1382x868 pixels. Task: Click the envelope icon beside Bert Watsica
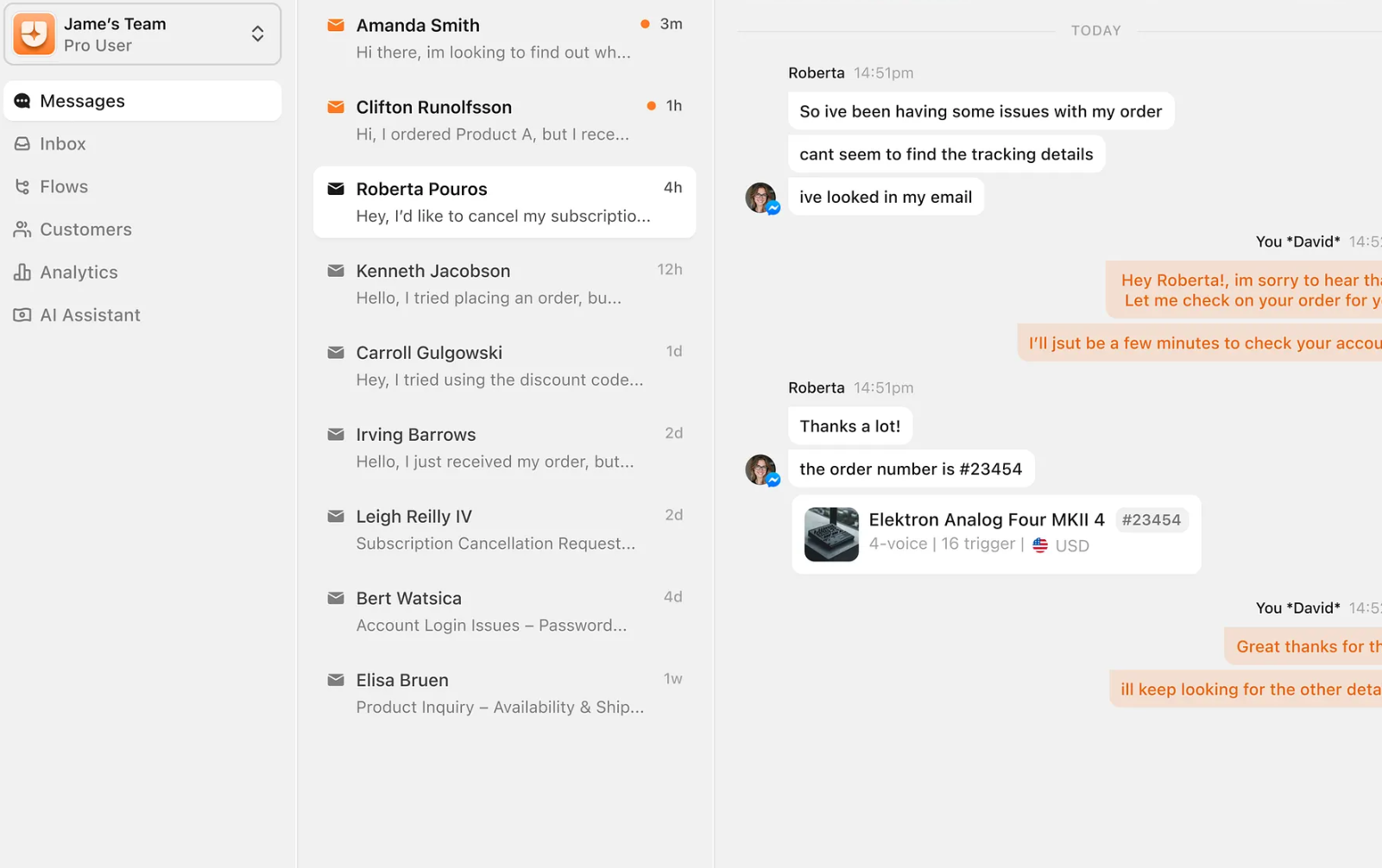tap(336, 598)
